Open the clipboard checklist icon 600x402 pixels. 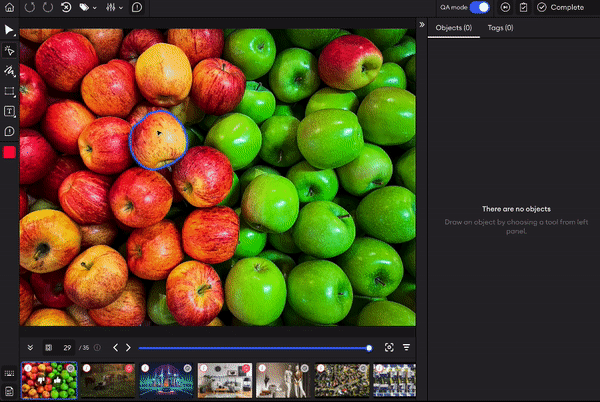click(524, 7)
